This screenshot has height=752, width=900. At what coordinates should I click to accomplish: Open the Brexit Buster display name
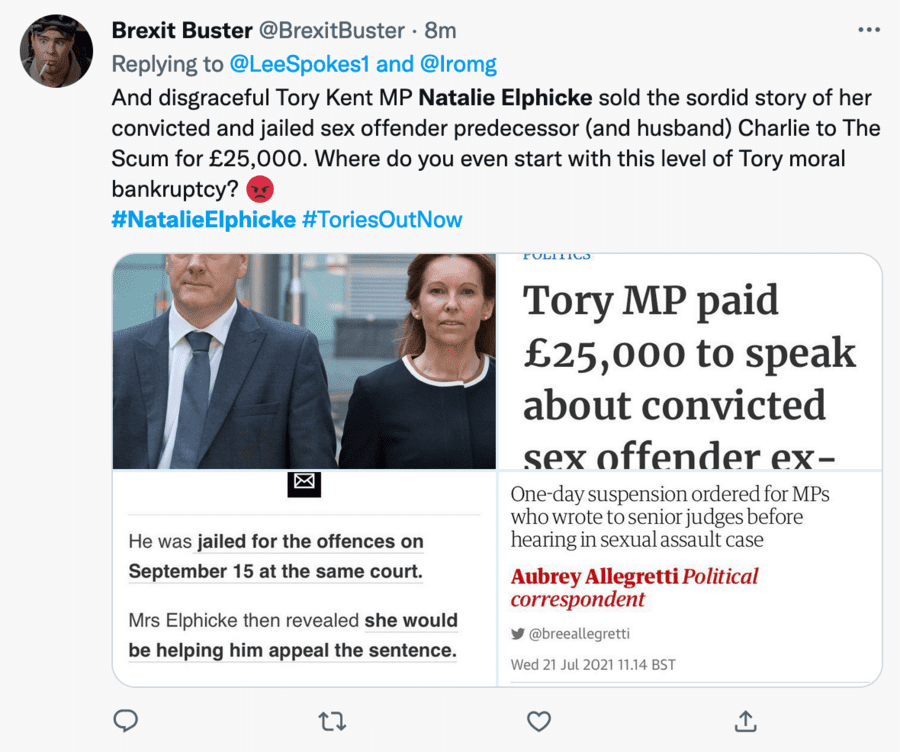click(x=181, y=31)
